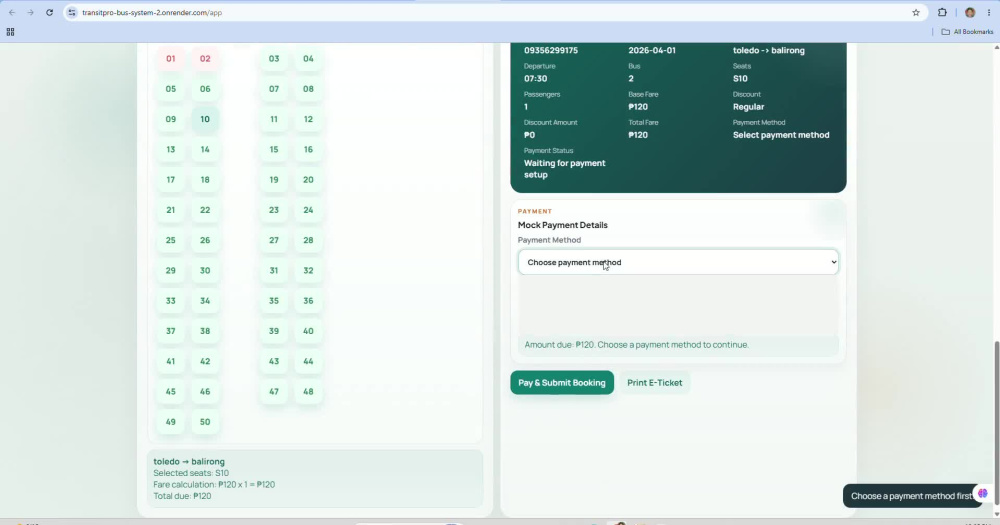1000x525 pixels.
Task: Select seat 04
Action: 308,59
